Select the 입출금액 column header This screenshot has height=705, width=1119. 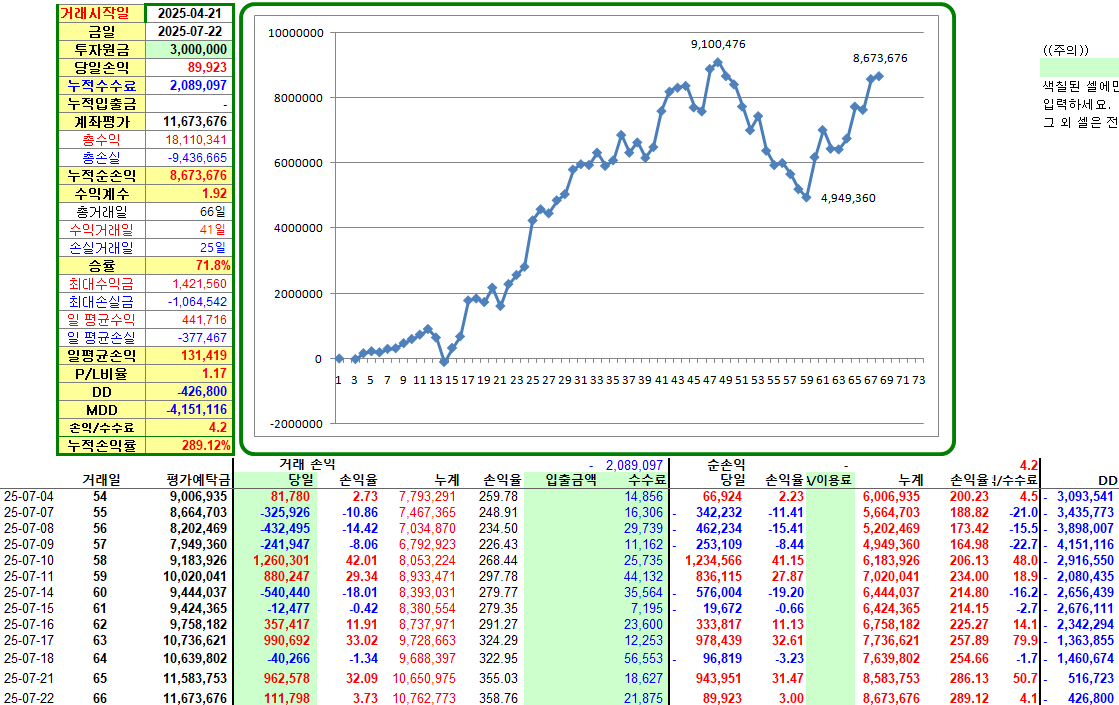pyautogui.click(x=571, y=480)
